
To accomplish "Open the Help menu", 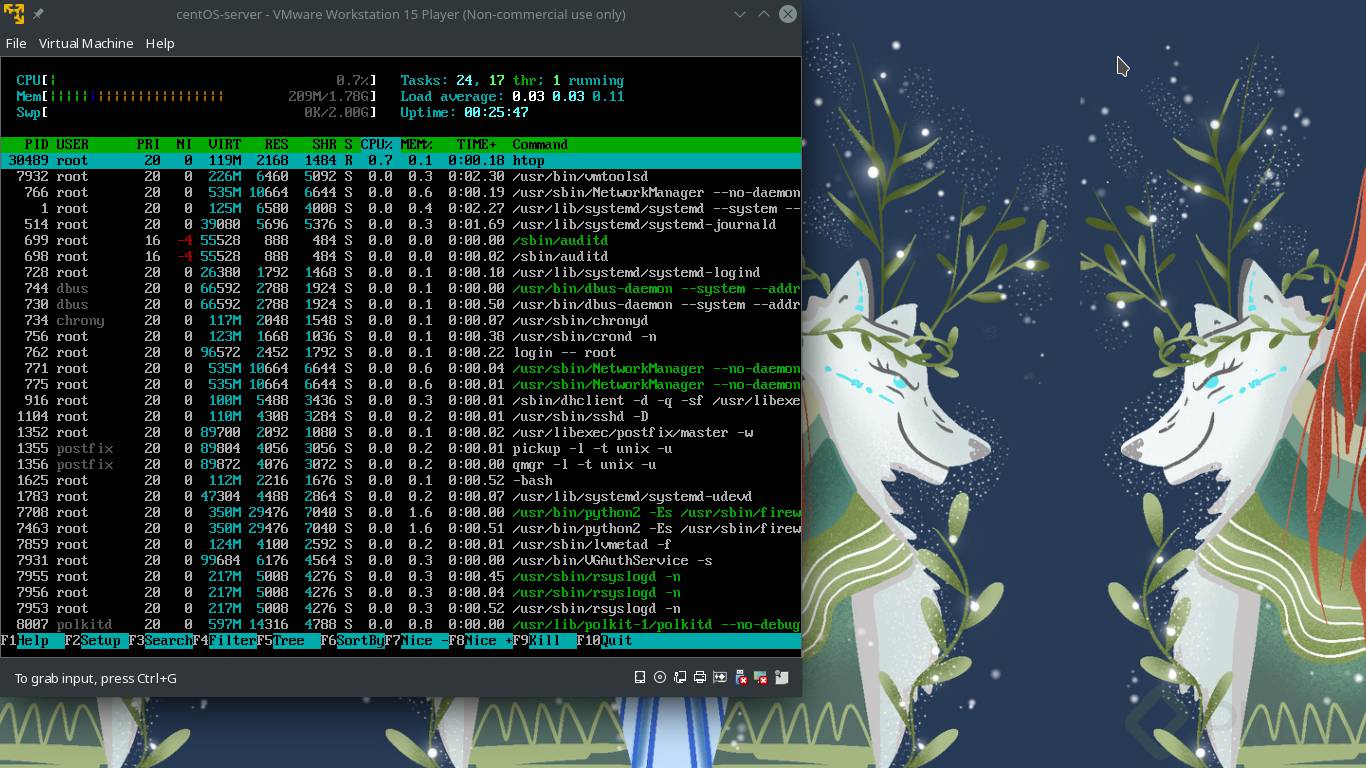I will [160, 43].
